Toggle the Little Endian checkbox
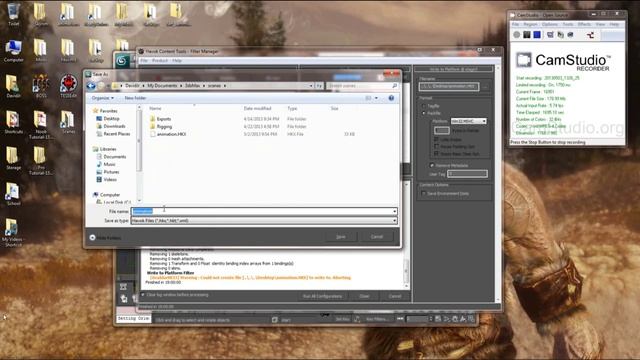Viewport: 640px width, 360px height. (x=436, y=139)
